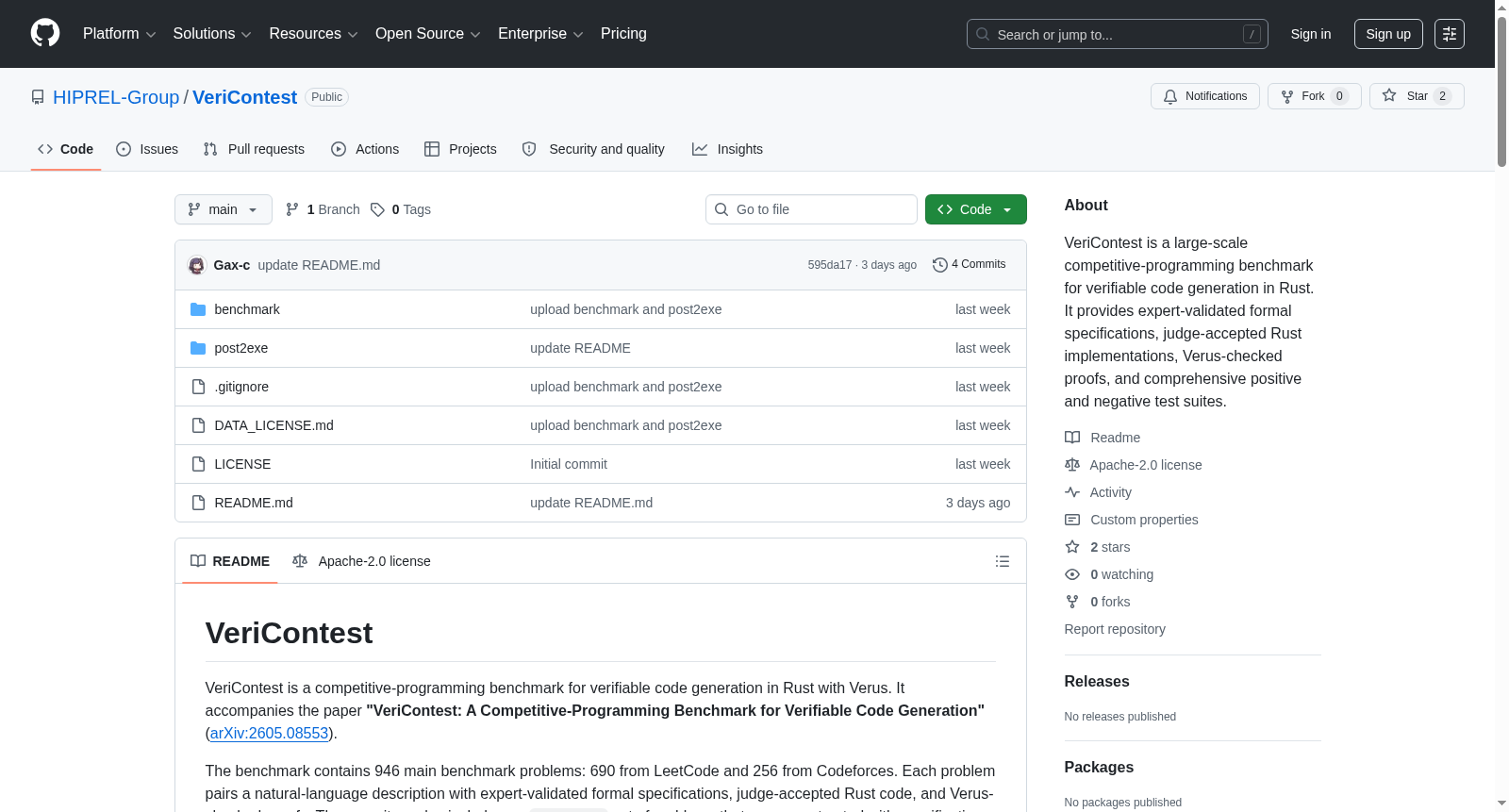Screen dimensions: 1509x812
Task: Open 'update README' commit for post2exe
Action: pos(580,348)
